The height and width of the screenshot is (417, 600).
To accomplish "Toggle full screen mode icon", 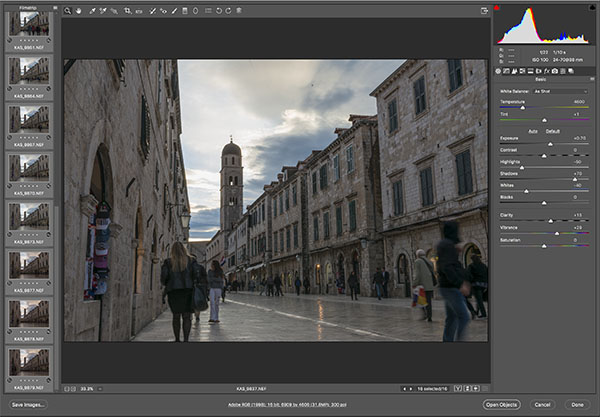I will pos(484,11).
